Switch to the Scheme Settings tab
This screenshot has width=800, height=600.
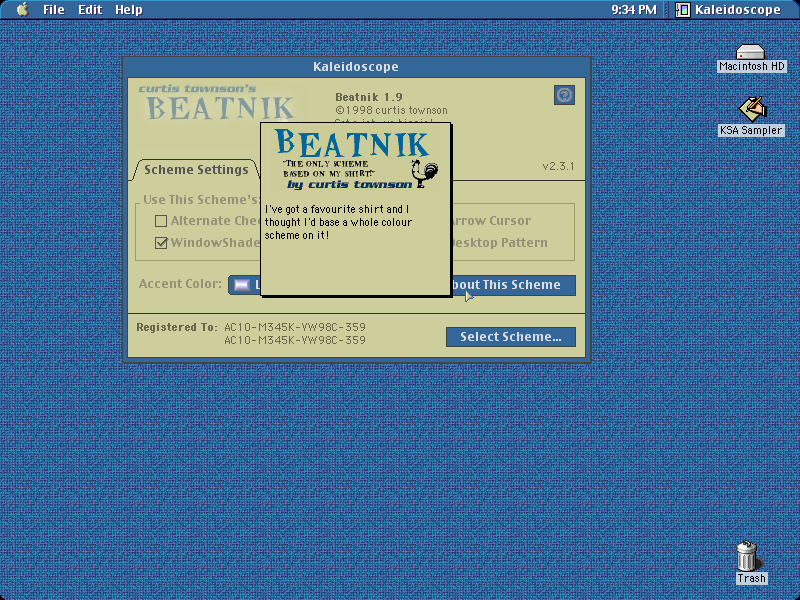196,169
